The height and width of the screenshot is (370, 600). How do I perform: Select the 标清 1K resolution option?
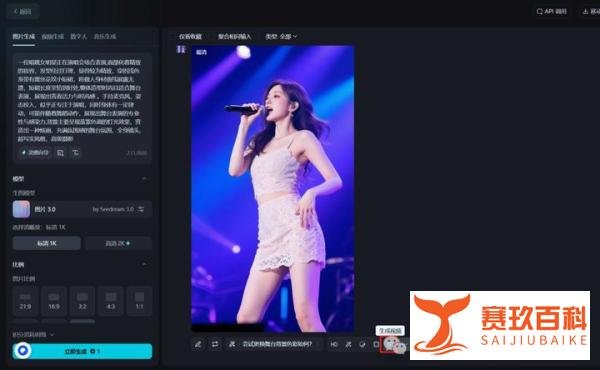coord(47,243)
